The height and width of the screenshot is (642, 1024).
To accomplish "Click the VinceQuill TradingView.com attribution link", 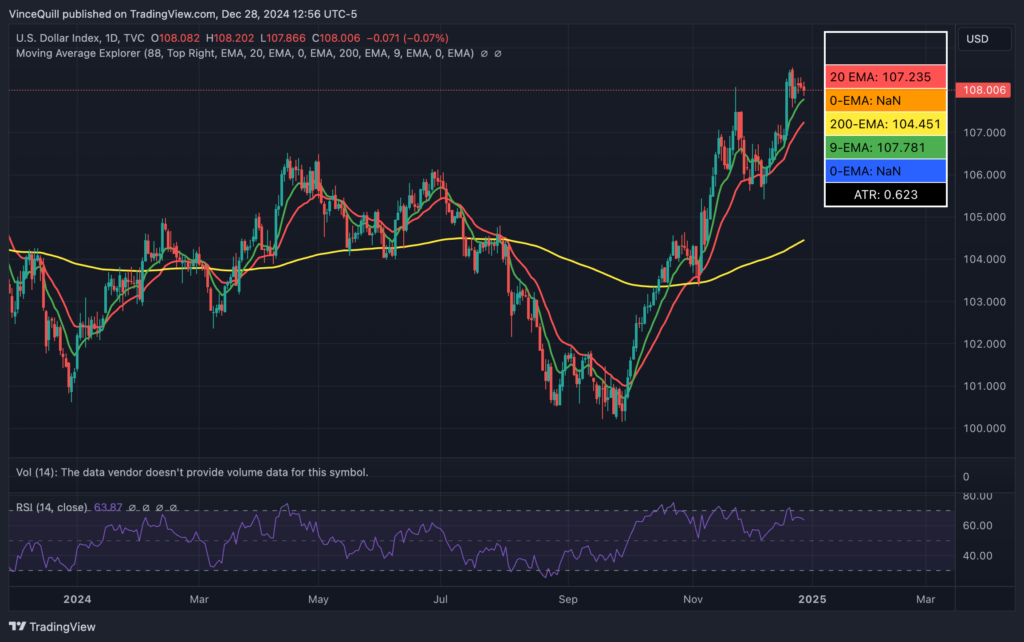I will coord(117,14).
